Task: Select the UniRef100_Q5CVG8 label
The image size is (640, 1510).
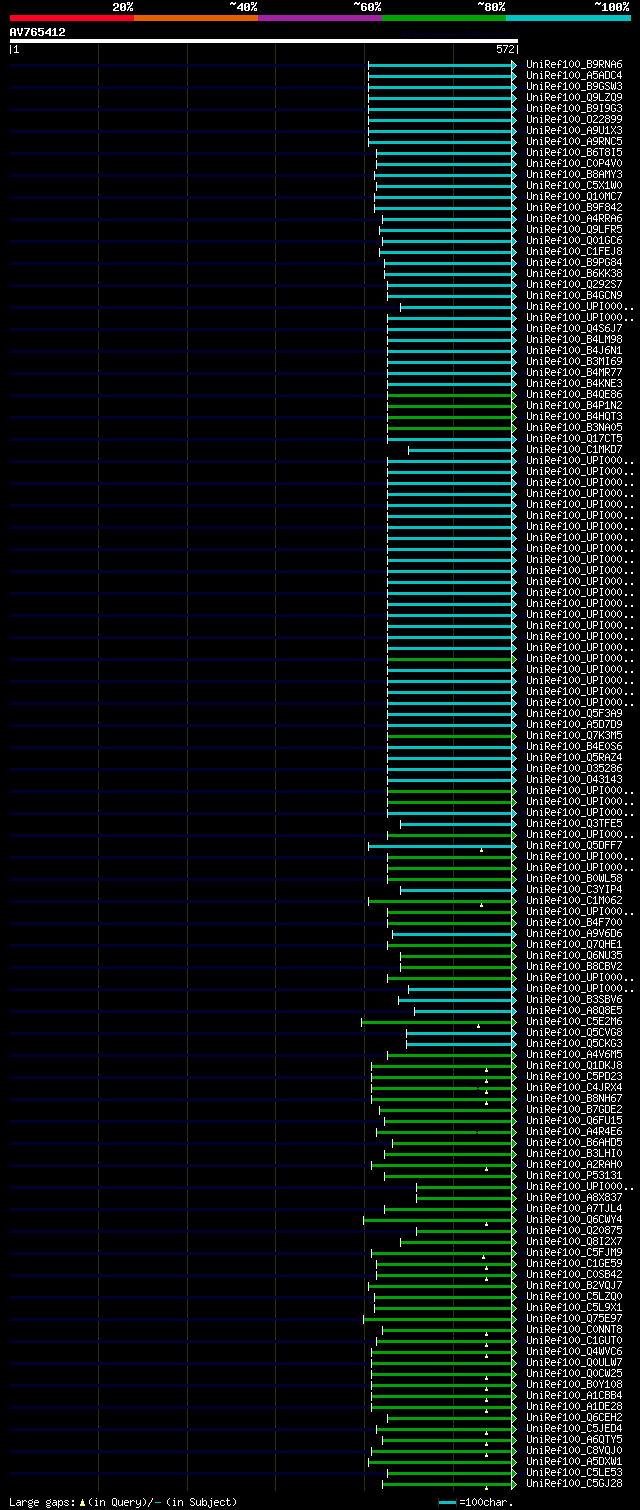Action: tap(574, 1033)
